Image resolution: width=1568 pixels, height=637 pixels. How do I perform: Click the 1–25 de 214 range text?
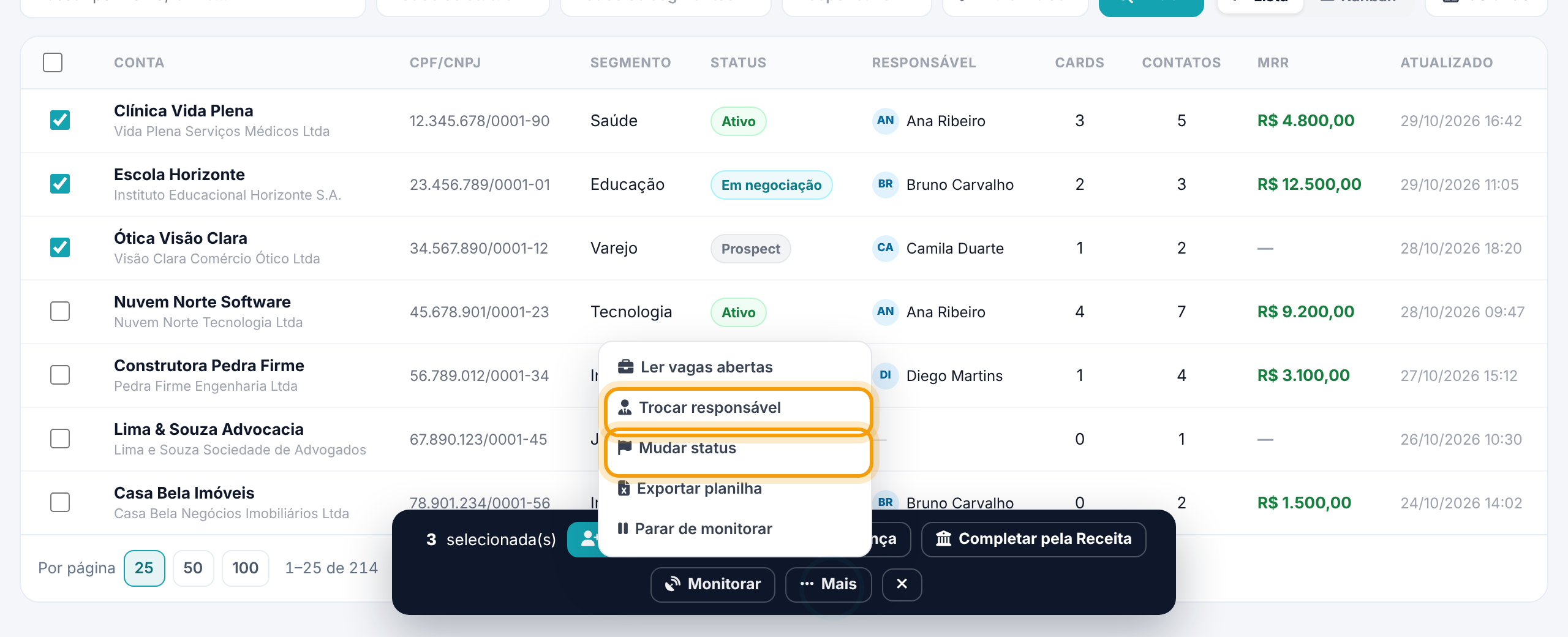coord(331,568)
